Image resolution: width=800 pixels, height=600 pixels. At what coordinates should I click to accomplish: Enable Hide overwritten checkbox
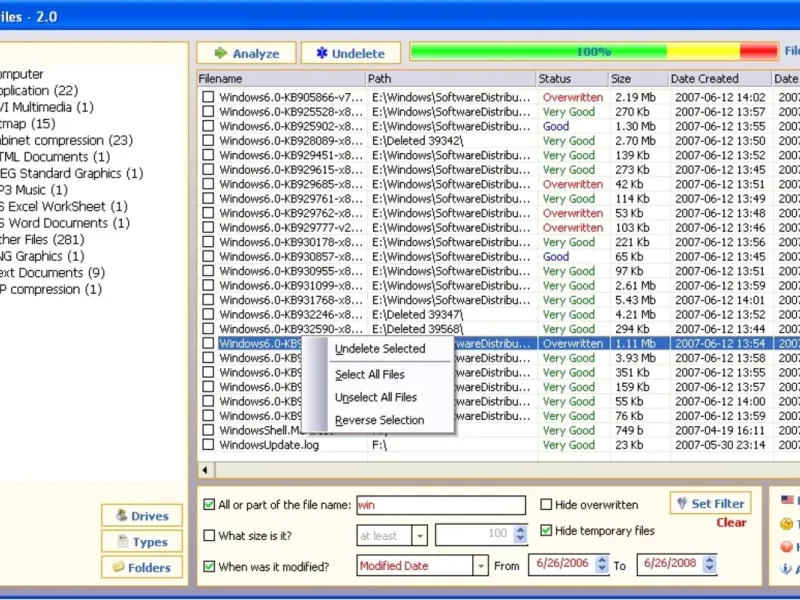click(546, 505)
